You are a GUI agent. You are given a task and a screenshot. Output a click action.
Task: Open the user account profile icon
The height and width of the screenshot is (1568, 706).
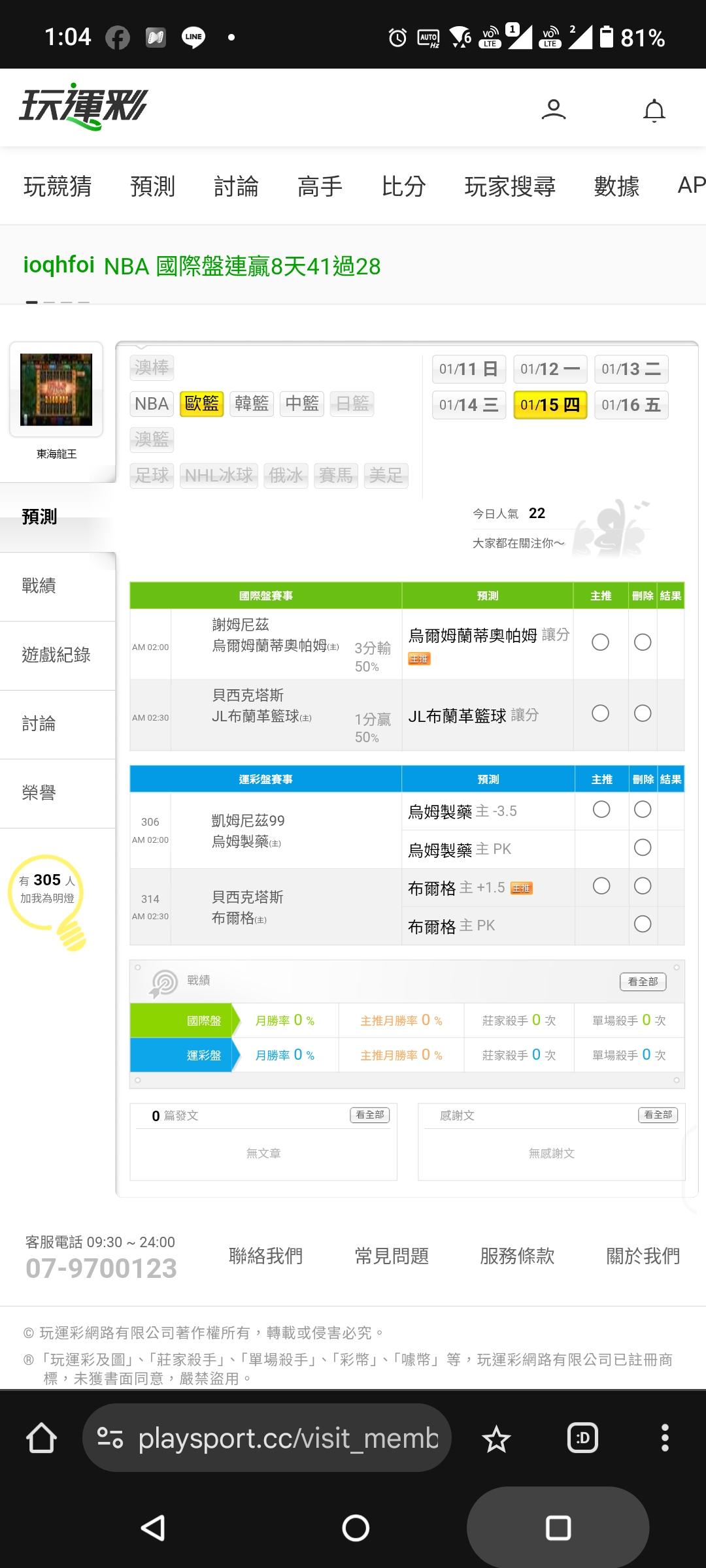pyautogui.click(x=554, y=109)
